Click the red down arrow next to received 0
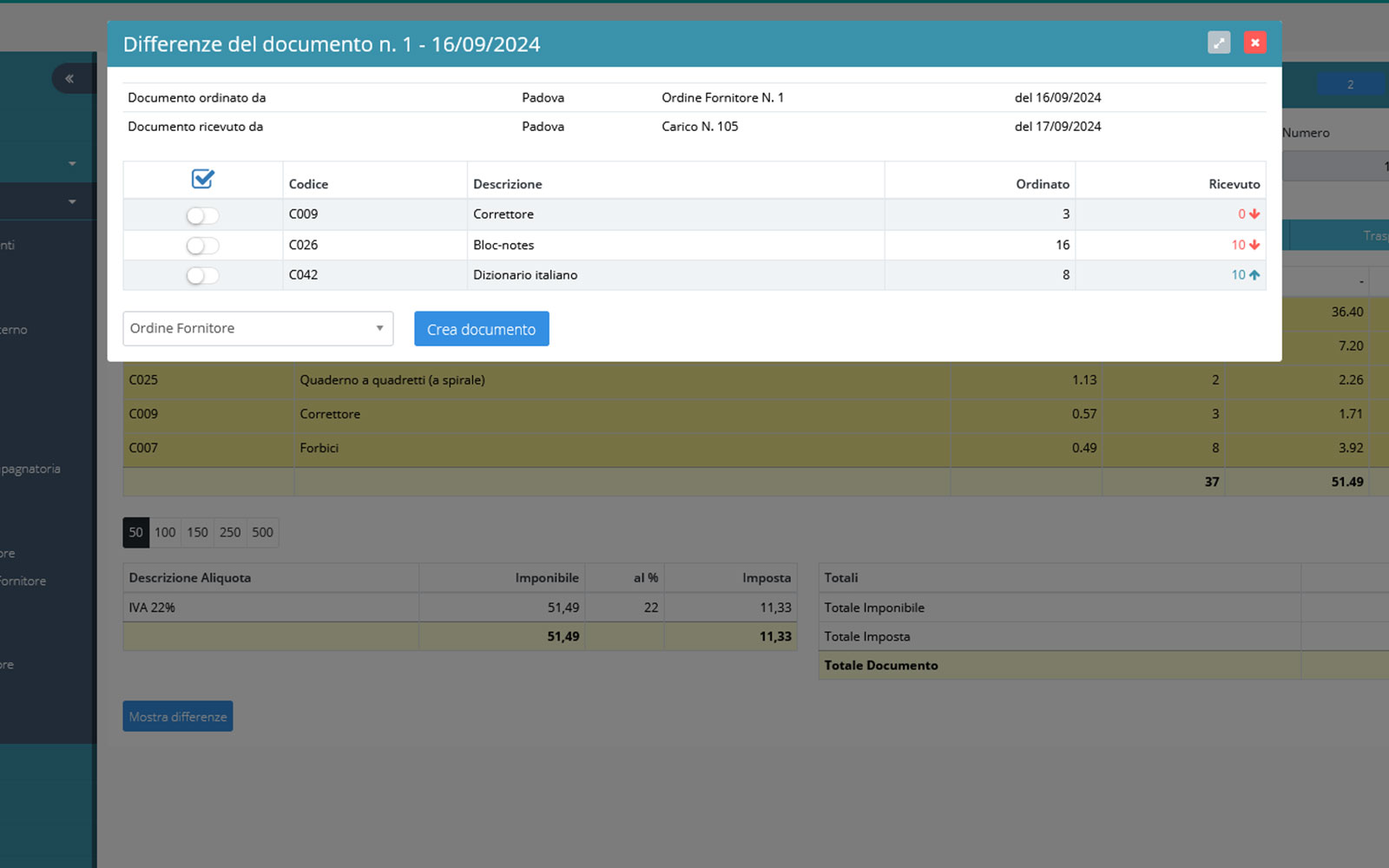The height and width of the screenshot is (868, 1389). click(1254, 214)
